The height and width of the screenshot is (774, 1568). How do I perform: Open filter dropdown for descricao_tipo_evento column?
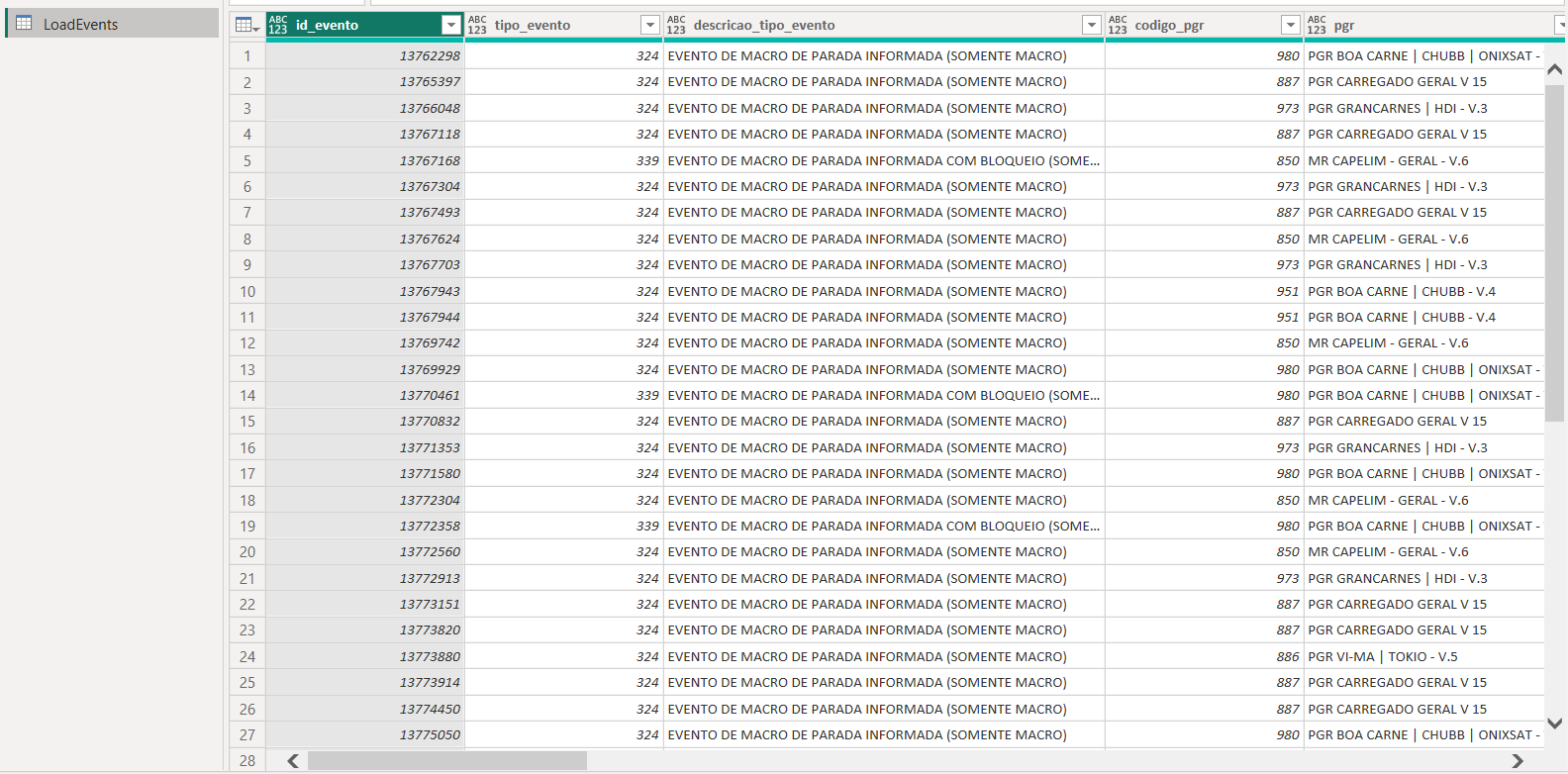pyautogui.click(x=1092, y=25)
